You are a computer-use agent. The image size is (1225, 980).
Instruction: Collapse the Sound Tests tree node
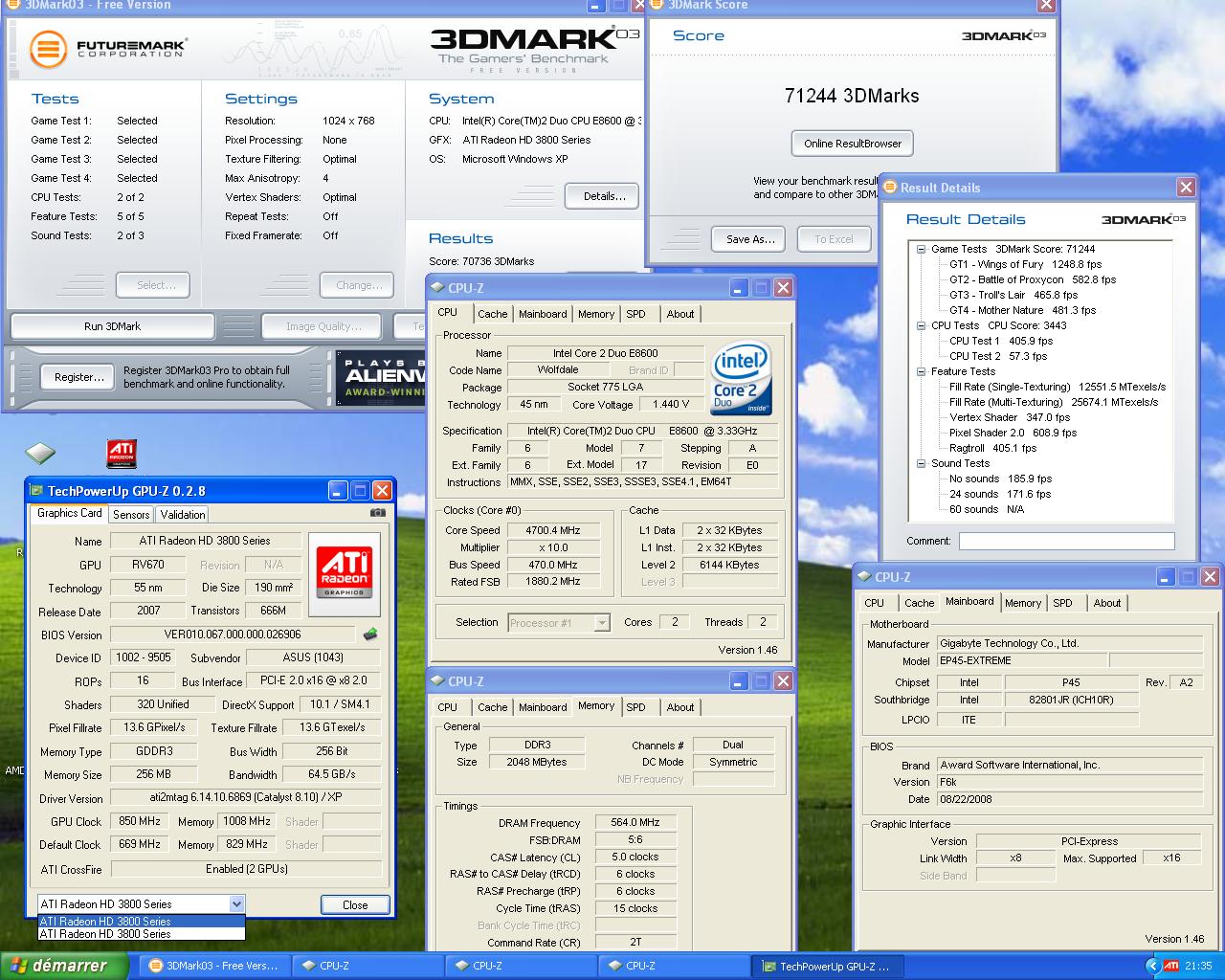click(921, 463)
